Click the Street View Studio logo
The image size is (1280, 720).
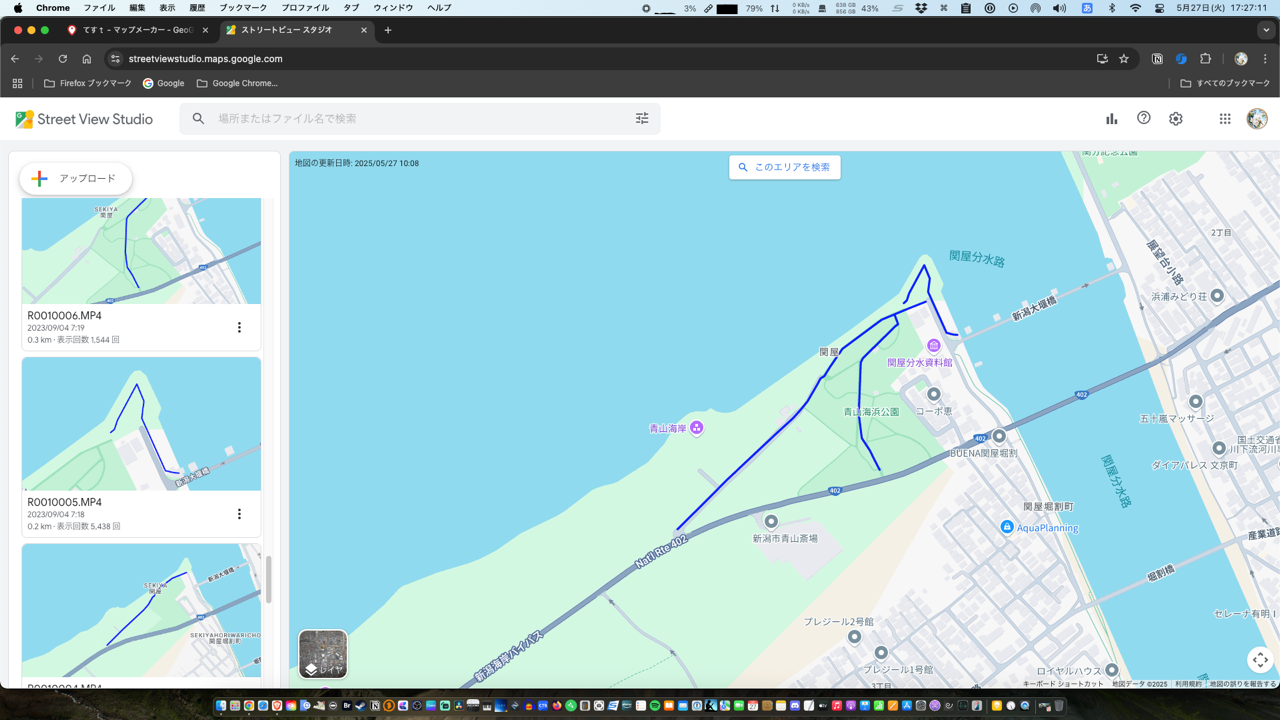[x=84, y=119]
